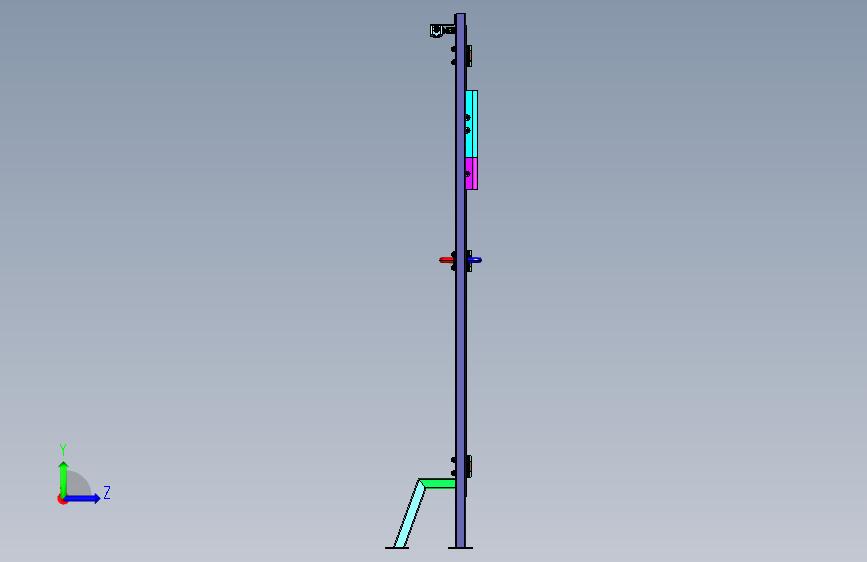Screen dimensions: 867x562
Task: Click the red X axis dot at the triad origin
Action: 62,499
